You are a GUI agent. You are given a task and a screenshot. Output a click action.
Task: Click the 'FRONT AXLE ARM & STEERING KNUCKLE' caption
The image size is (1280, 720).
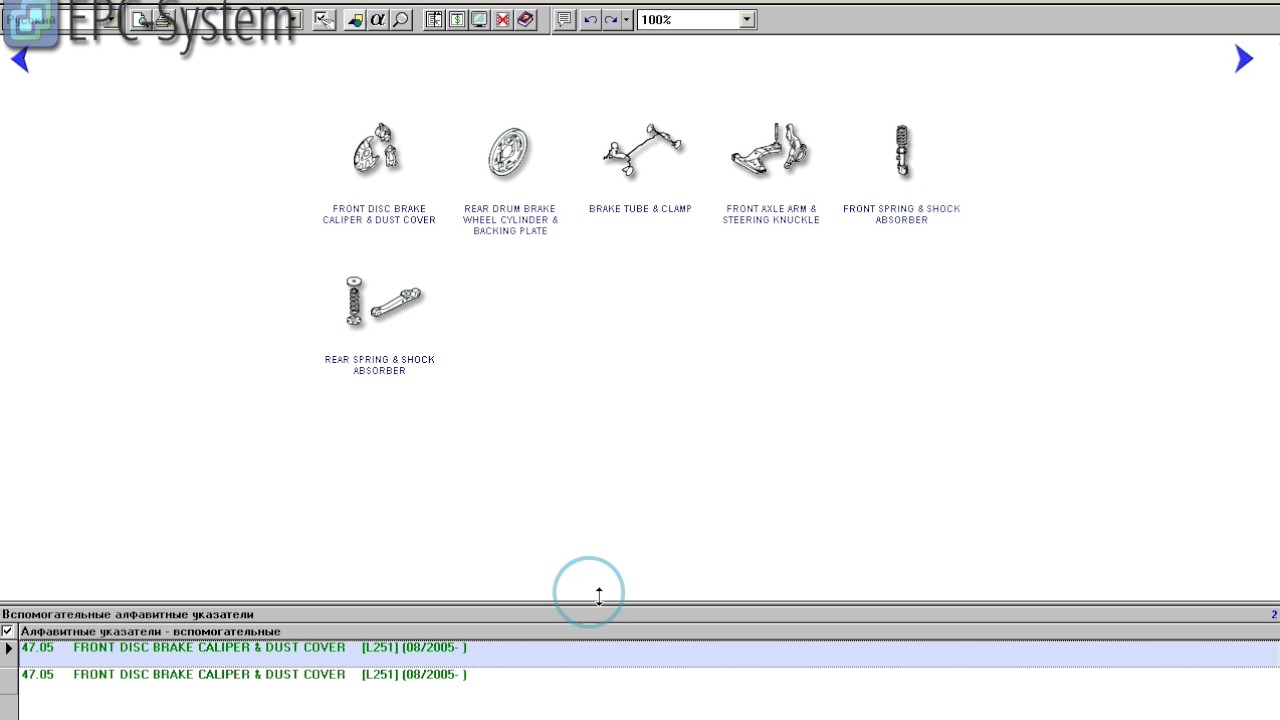tap(771, 215)
